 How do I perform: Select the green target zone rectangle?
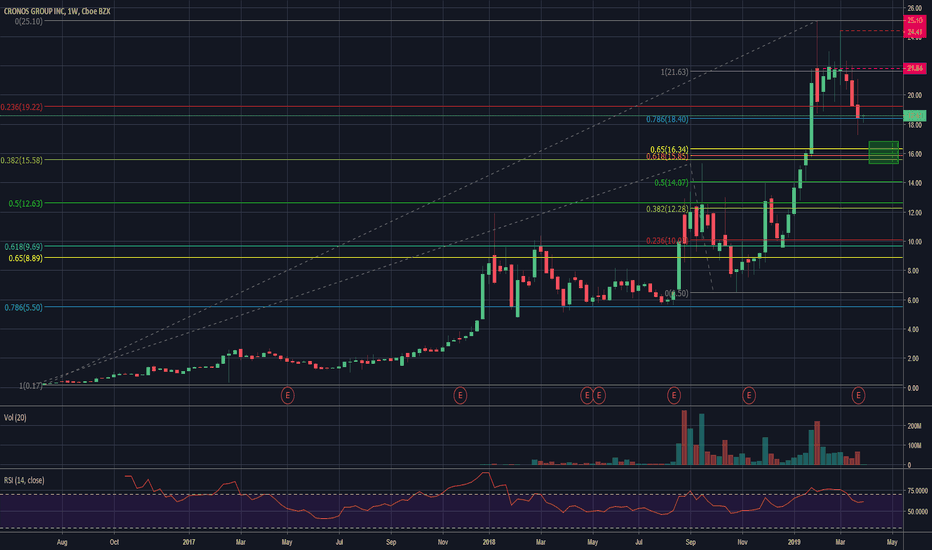[x=883, y=152]
